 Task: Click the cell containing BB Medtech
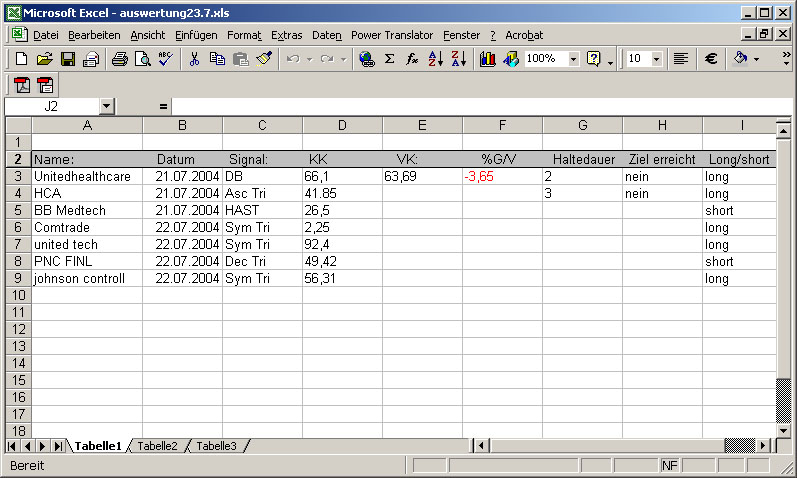[87, 211]
